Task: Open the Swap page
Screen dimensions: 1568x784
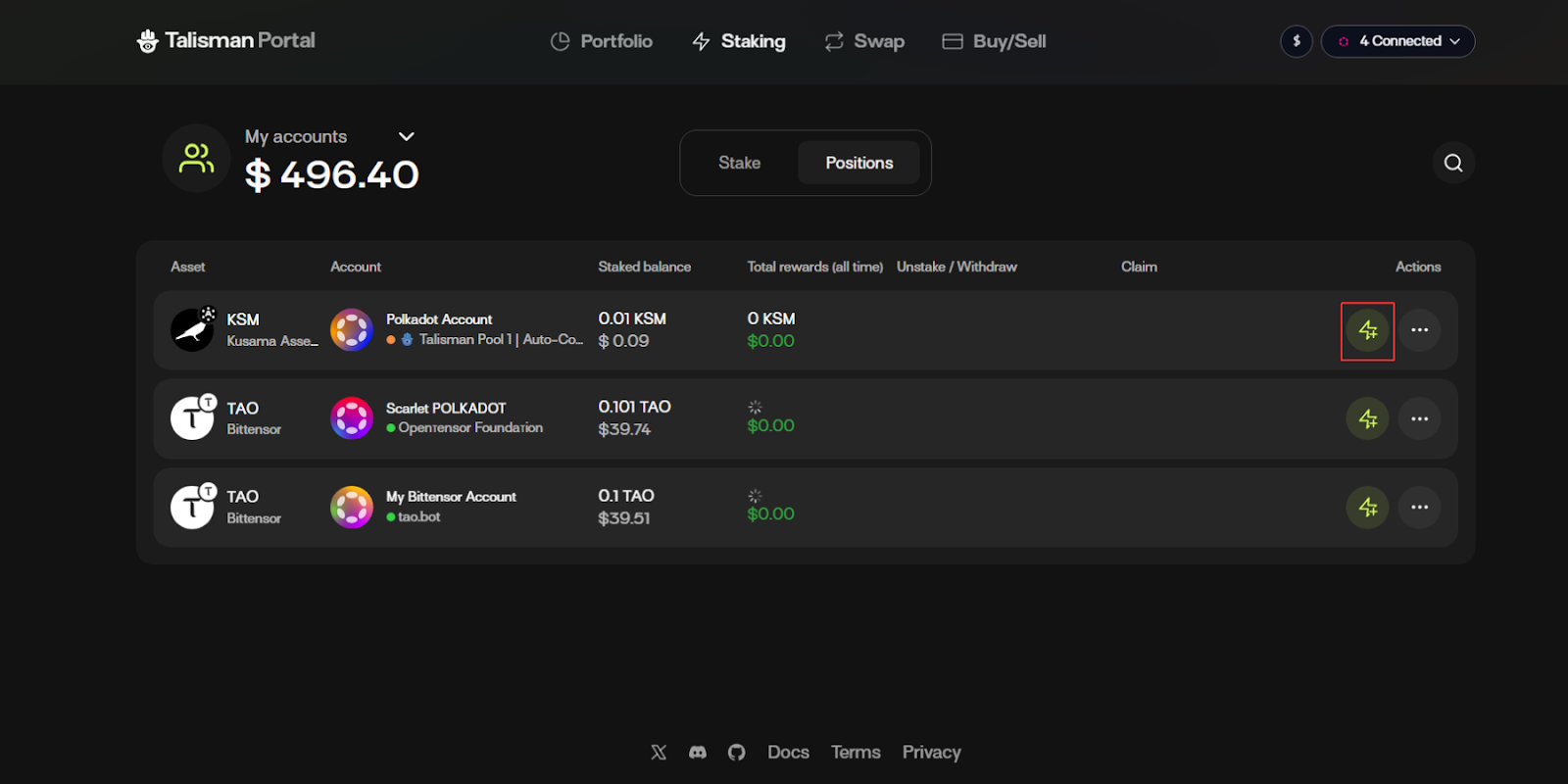Action: (864, 41)
